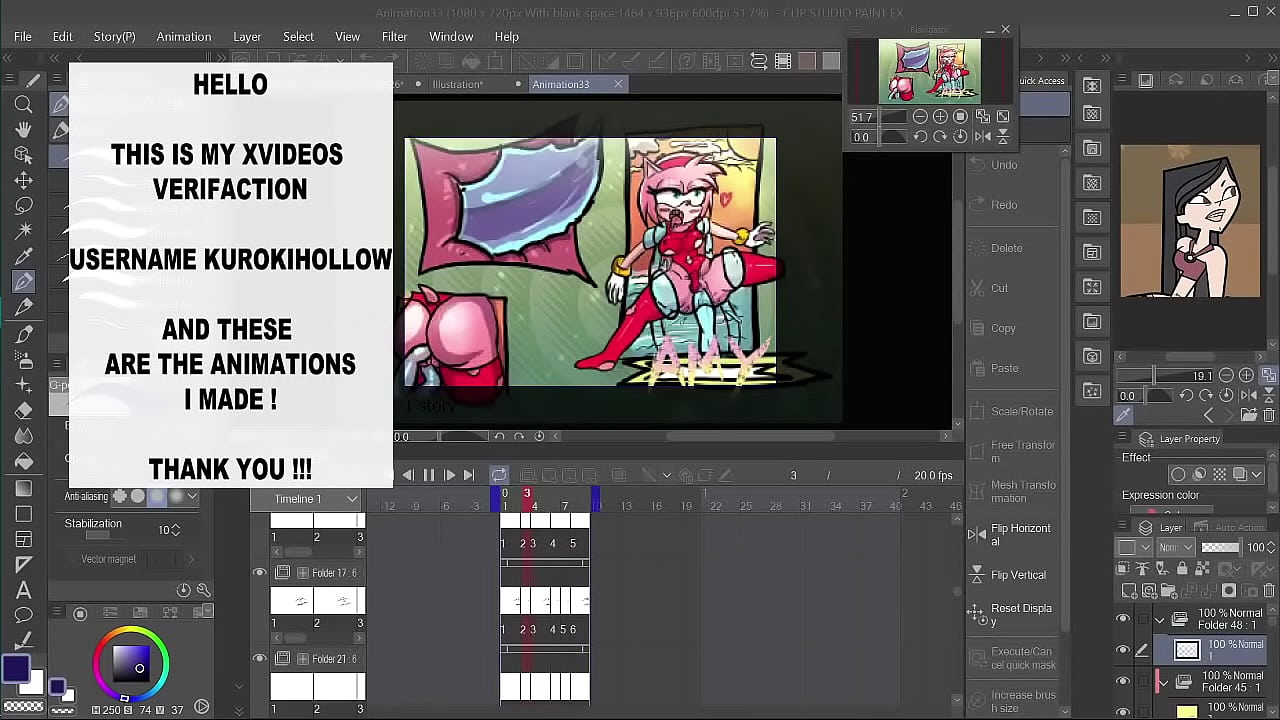Toggle visibility of Folder 17 track
Viewport: 1280px width, 720px height.
pyautogui.click(x=260, y=572)
